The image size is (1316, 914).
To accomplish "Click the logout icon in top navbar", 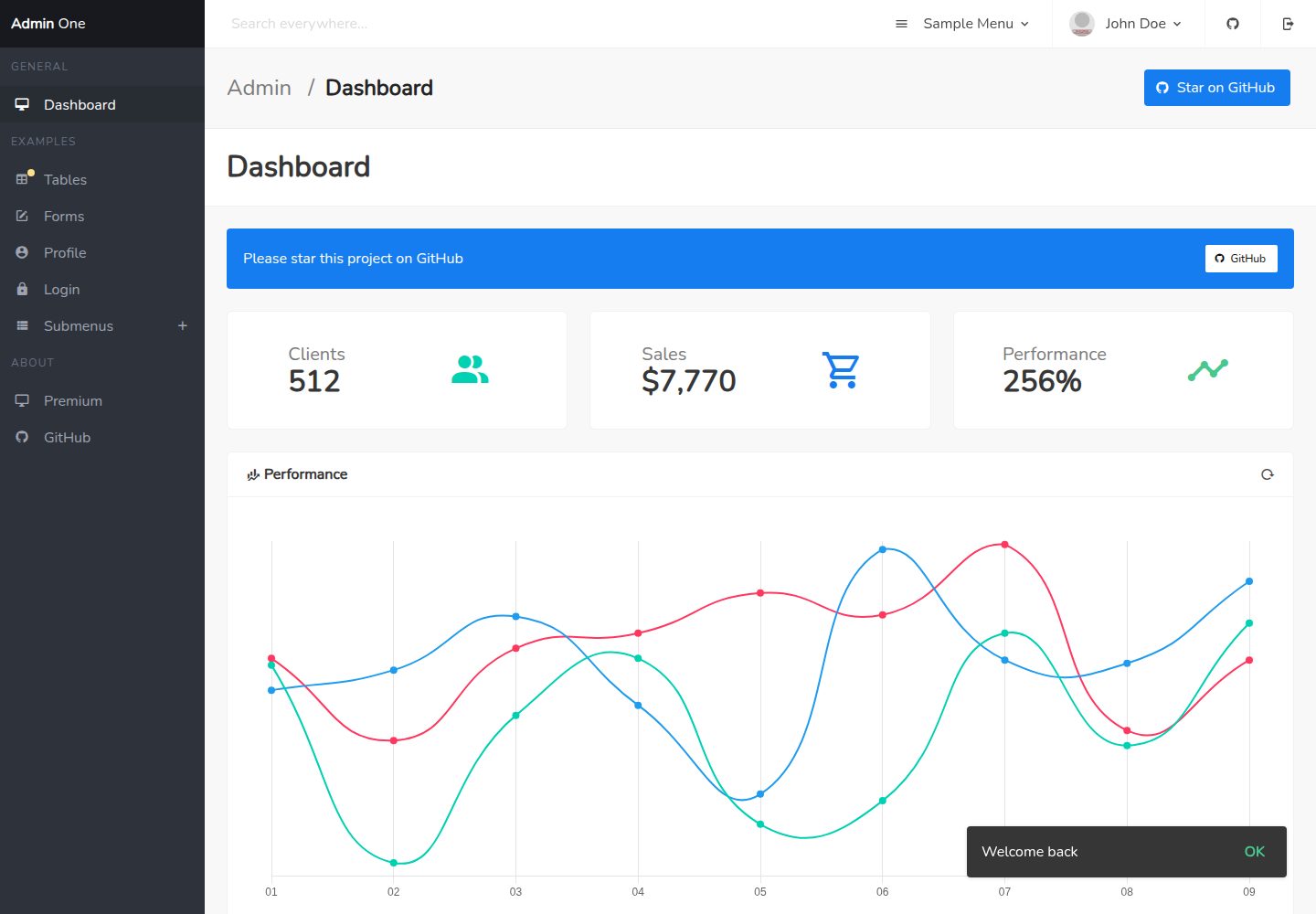I will (x=1288, y=24).
